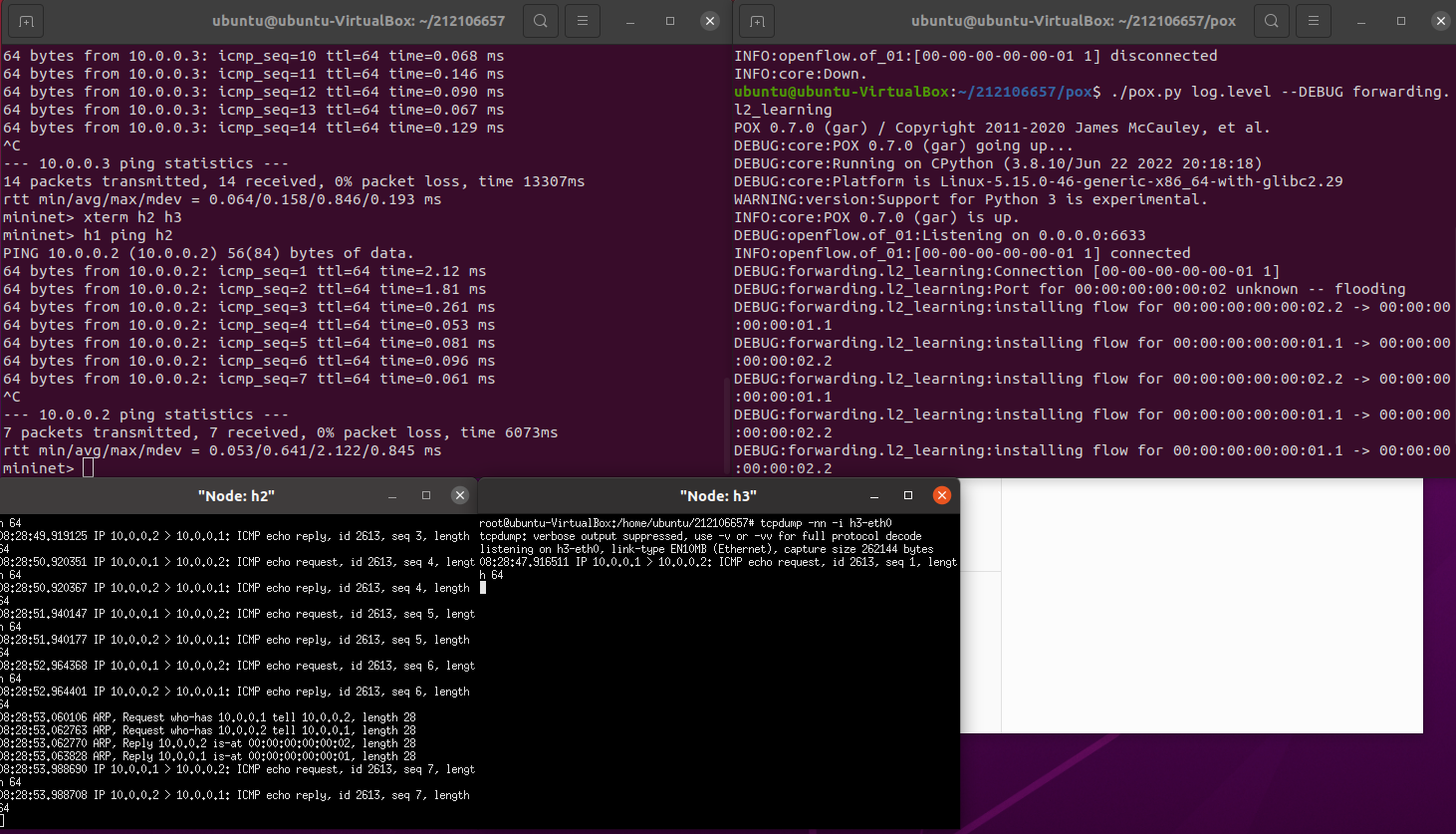Click title ubuntu@ubuntu-VirtualBox: ~/212106657/pox
This screenshot has height=834, width=1456.
pos(1074,21)
